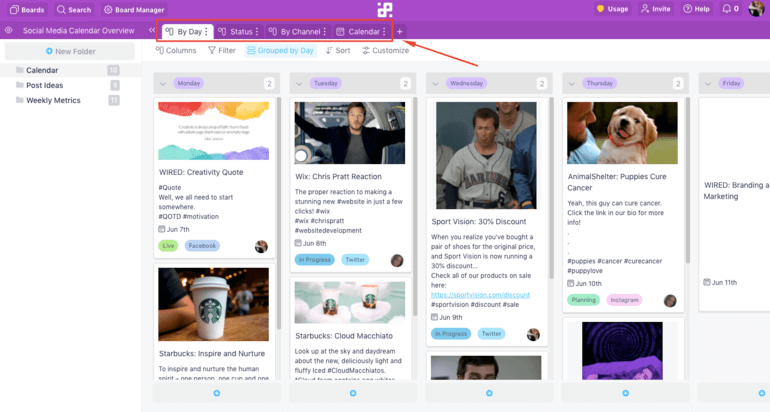
Task: Toggle the eye icon beside board title
Action: click(x=8, y=30)
